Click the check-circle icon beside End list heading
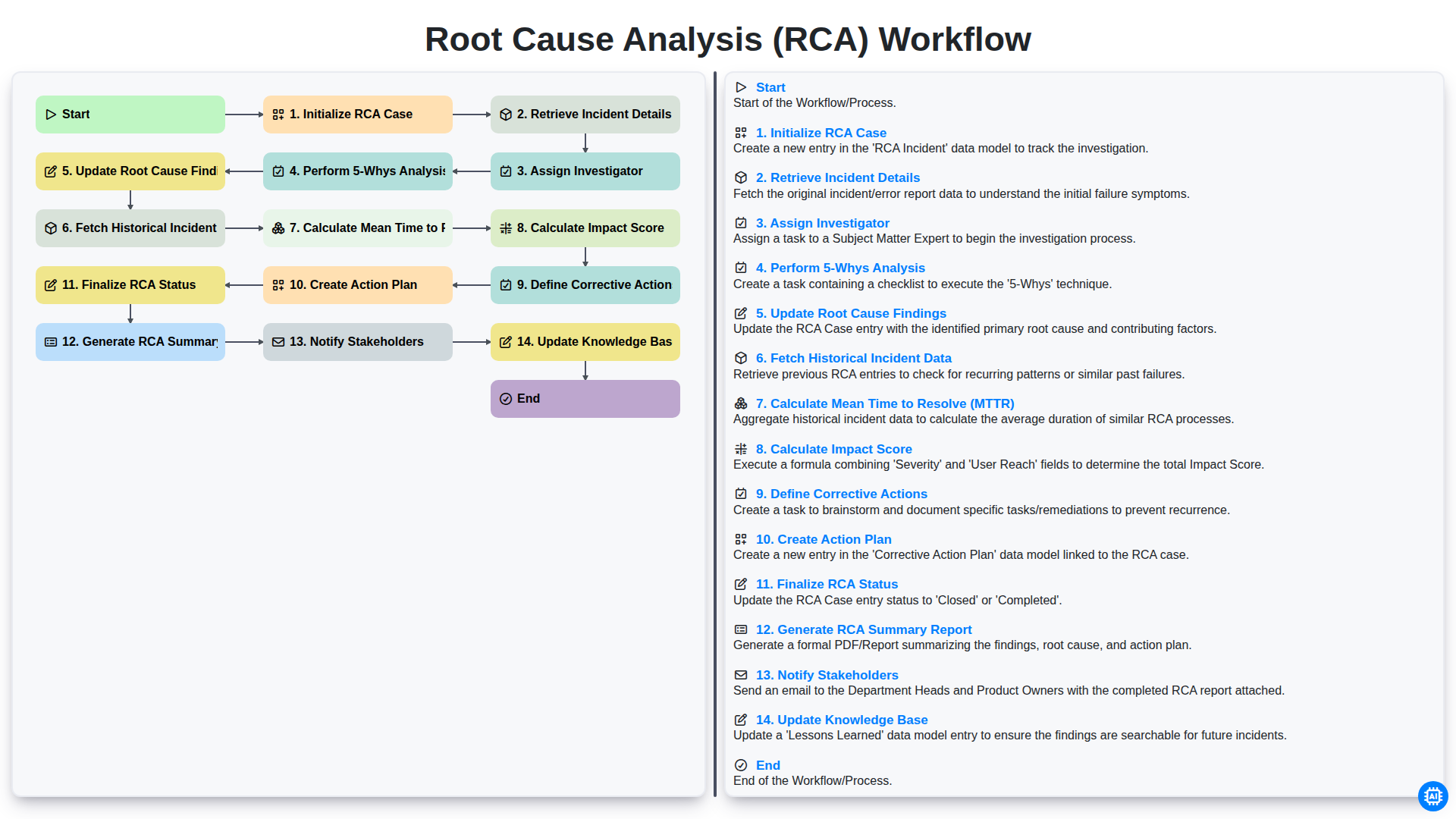This screenshot has width=1456, height=819. tap(741, 765)
